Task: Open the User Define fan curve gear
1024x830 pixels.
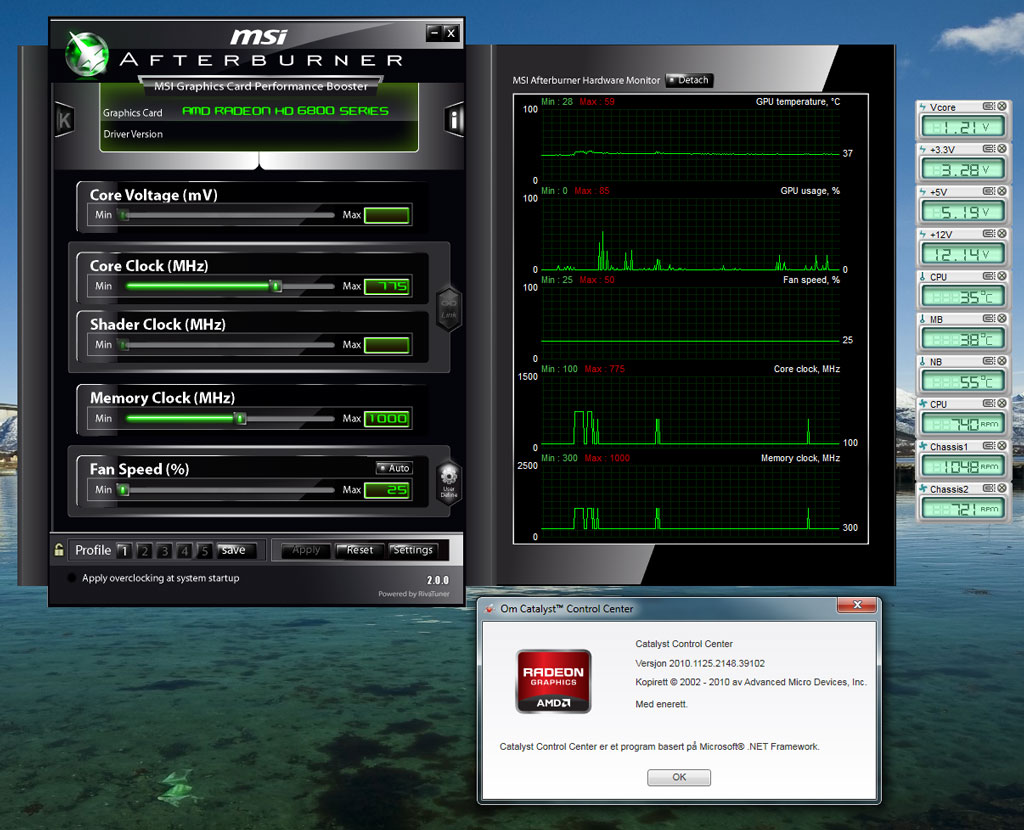Action: click(x=449, y=481)
